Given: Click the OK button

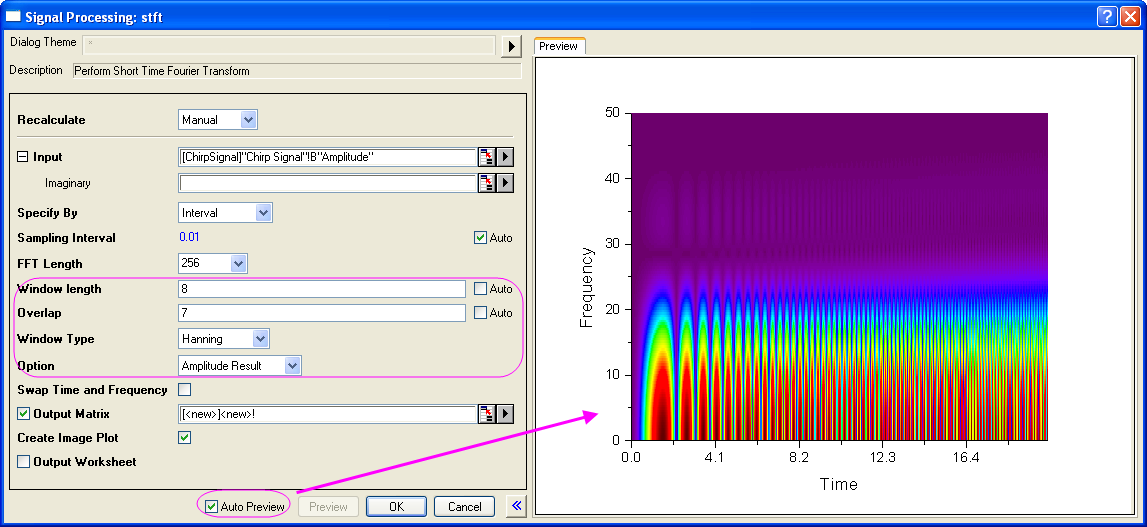Looking at the screenshot, I should coord(396,507).
